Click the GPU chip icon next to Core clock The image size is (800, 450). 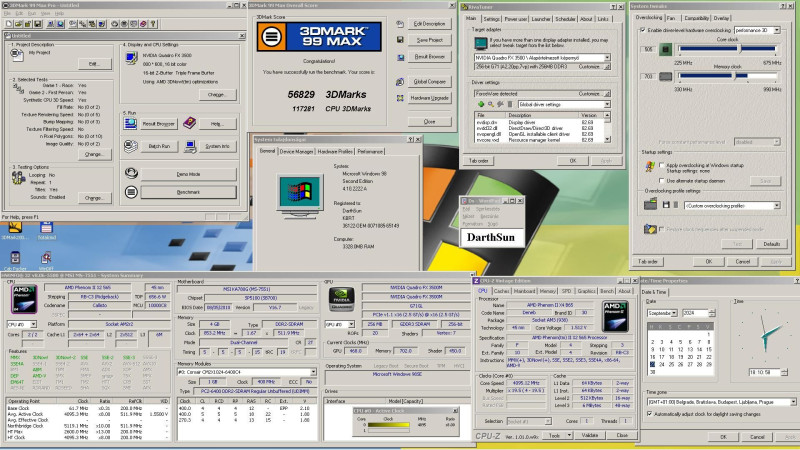[x=665, y=49]
